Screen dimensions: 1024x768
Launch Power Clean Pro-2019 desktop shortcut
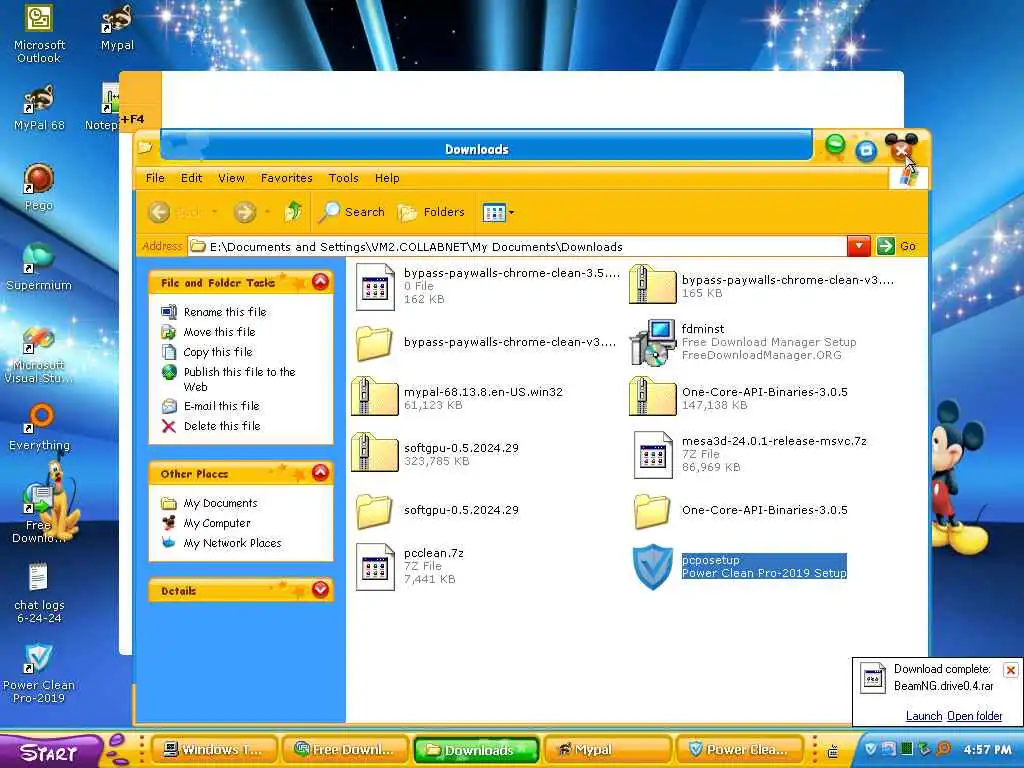[x=39, y=674]
